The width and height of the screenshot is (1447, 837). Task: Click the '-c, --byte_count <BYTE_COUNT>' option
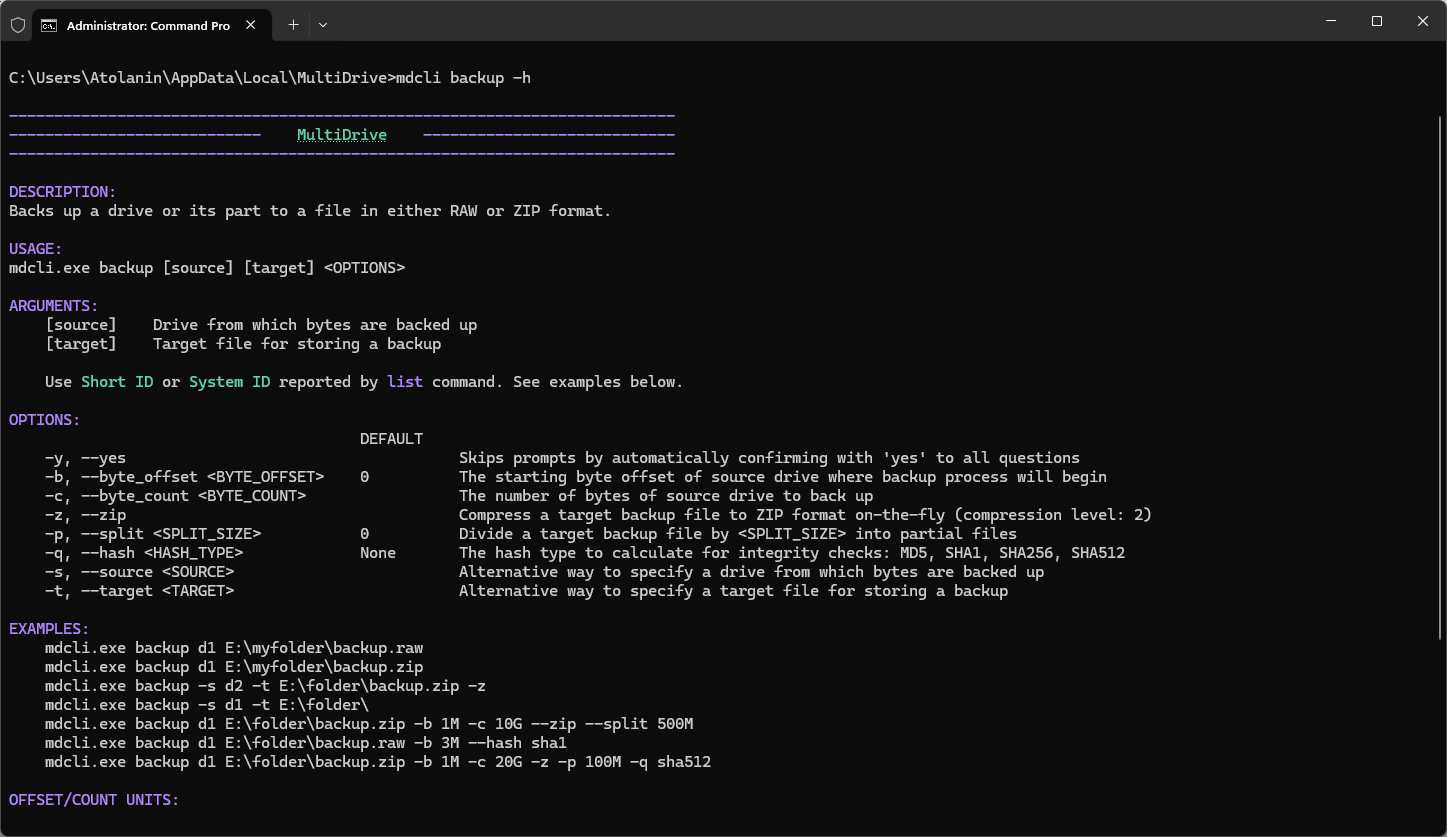(175, 496)
